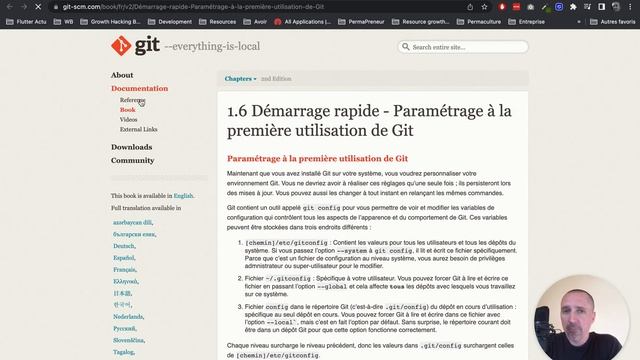Click the Search entire site field

point(463,47)
